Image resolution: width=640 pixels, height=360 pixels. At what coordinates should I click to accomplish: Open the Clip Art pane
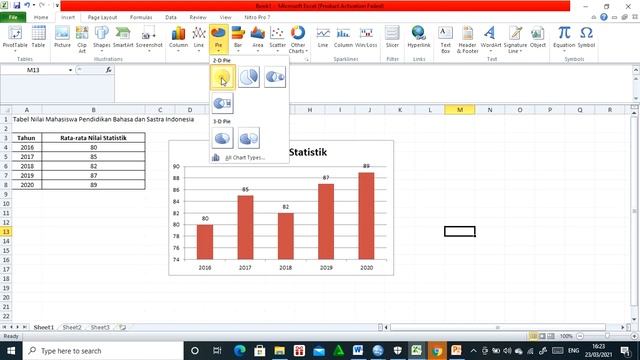click(x=82, y=39)
